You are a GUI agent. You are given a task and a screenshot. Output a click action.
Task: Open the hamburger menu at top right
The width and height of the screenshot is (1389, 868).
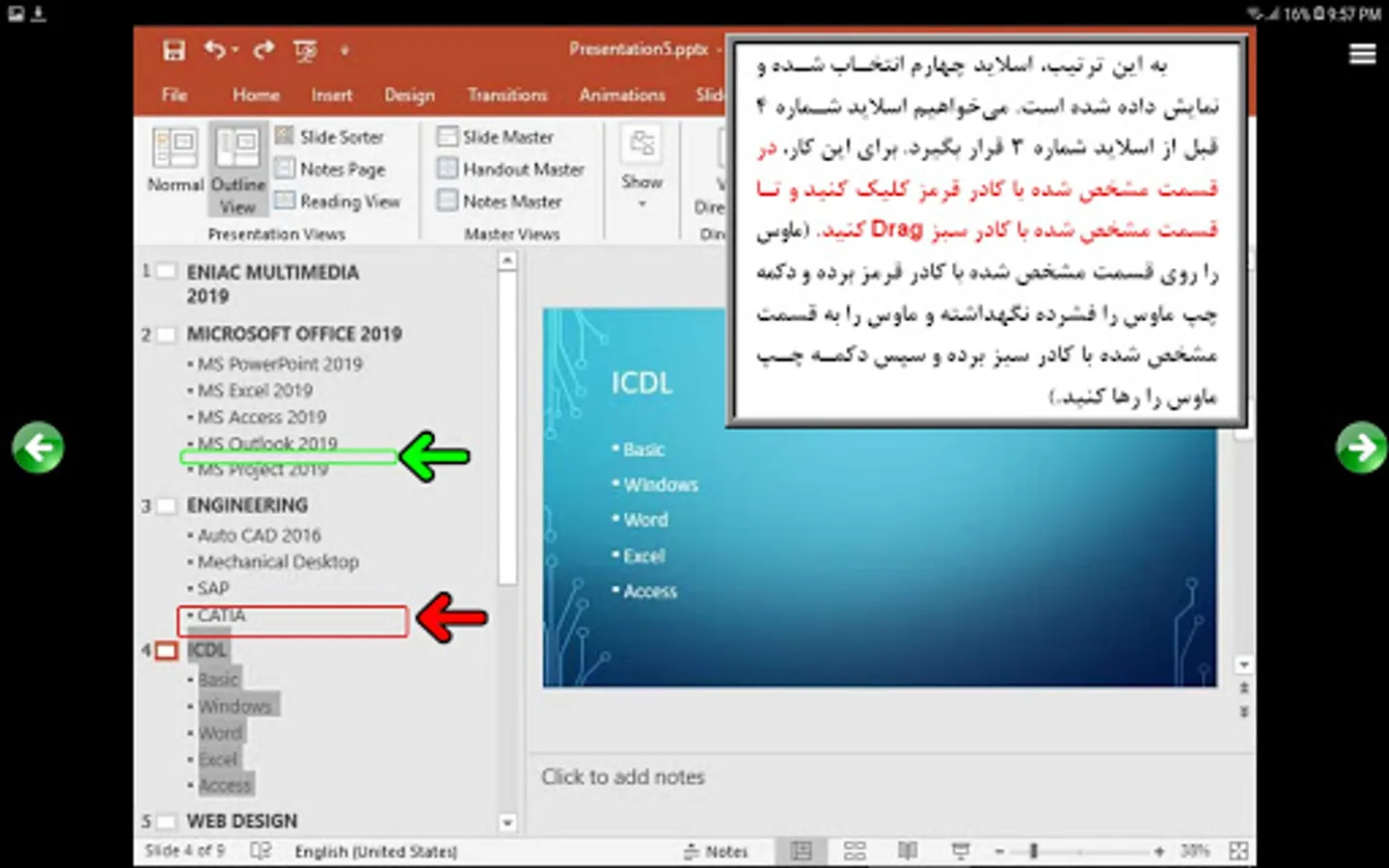(1362, 54)
